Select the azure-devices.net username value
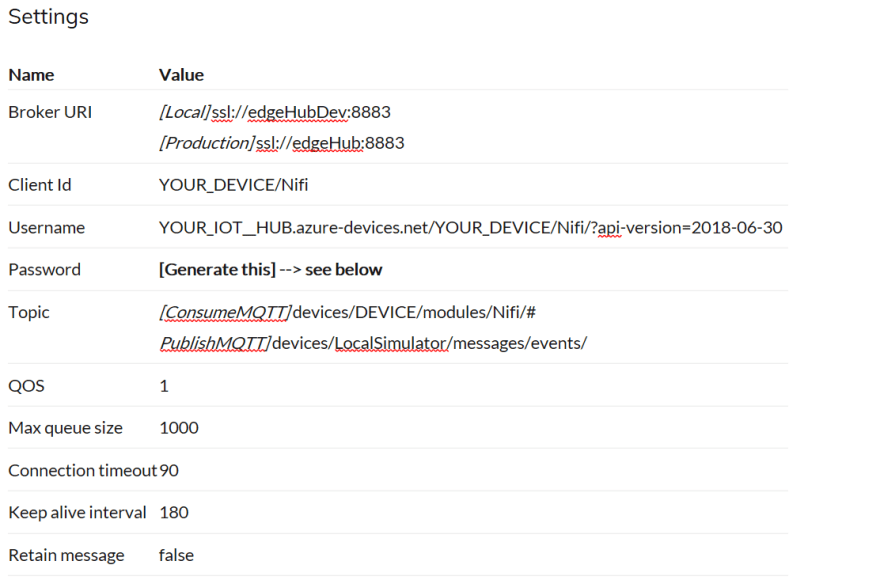Image resolution: width=880 pixels, height=580 pixels. click(470, 228)
